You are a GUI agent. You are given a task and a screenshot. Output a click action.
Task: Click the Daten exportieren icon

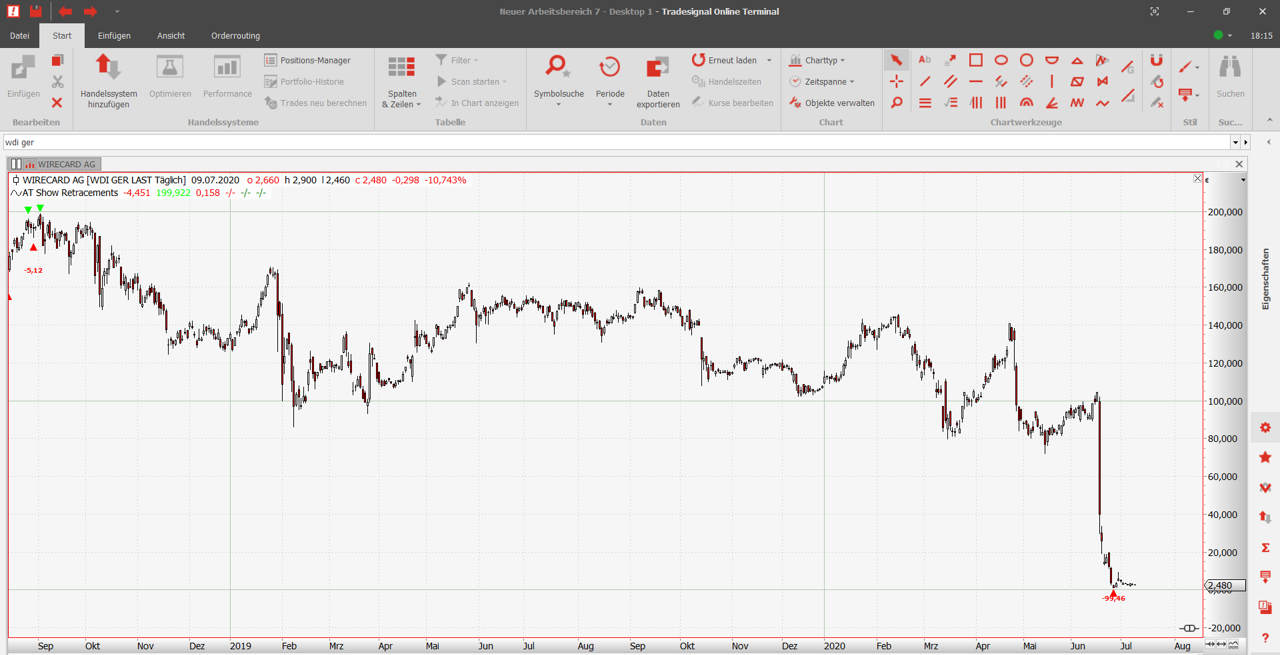click(657, 69)
